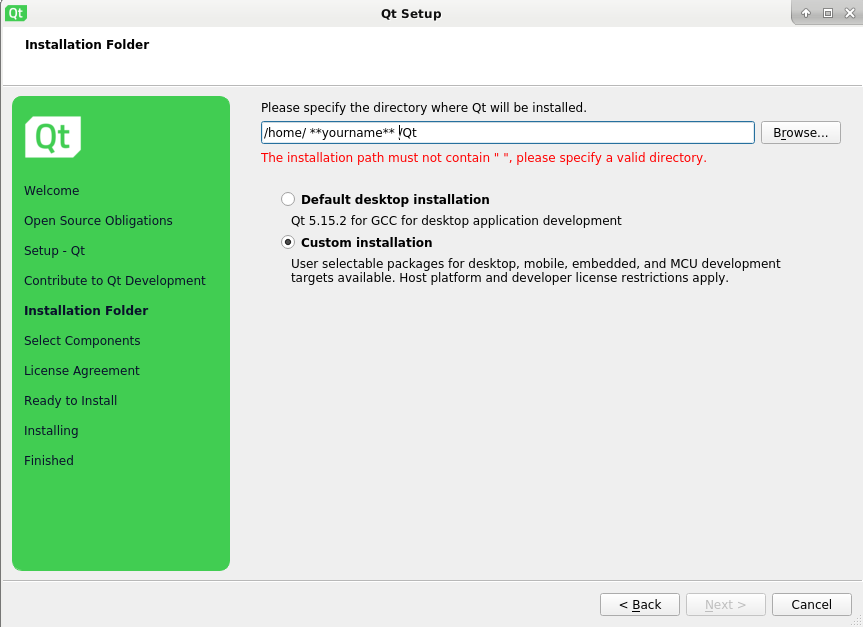
Task: Click the Installing step in the sidebar
Action: pyautogui.click(x=51, y=430)
